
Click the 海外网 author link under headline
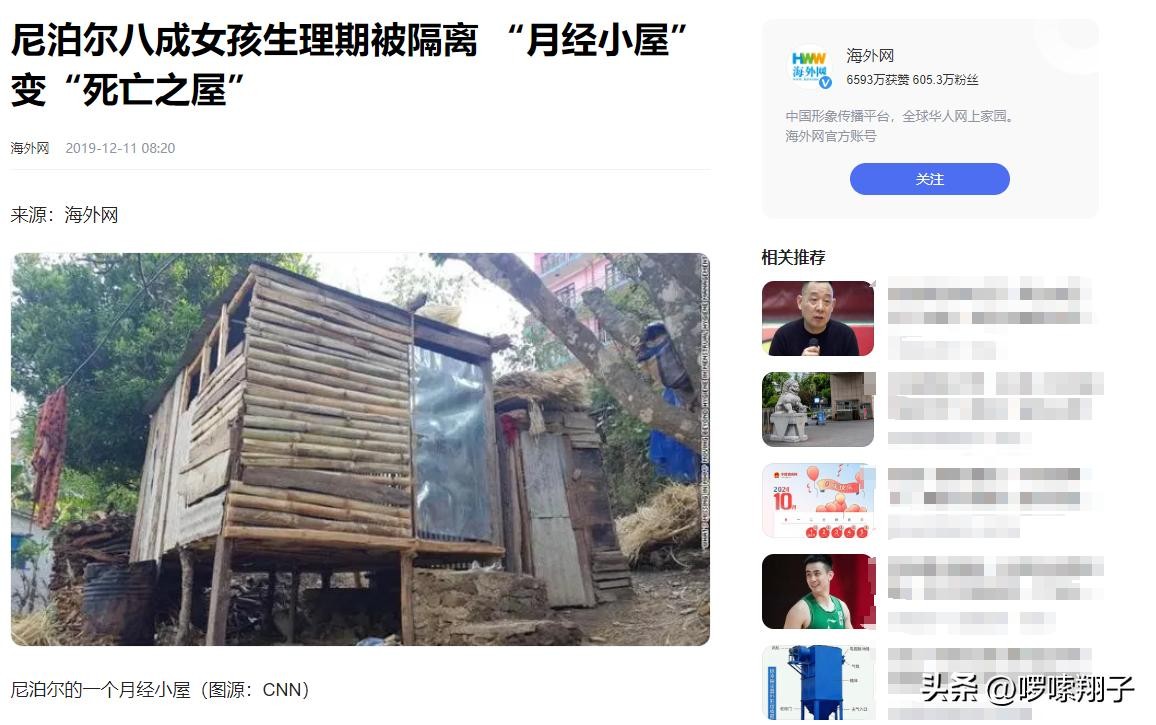[29, 148]
